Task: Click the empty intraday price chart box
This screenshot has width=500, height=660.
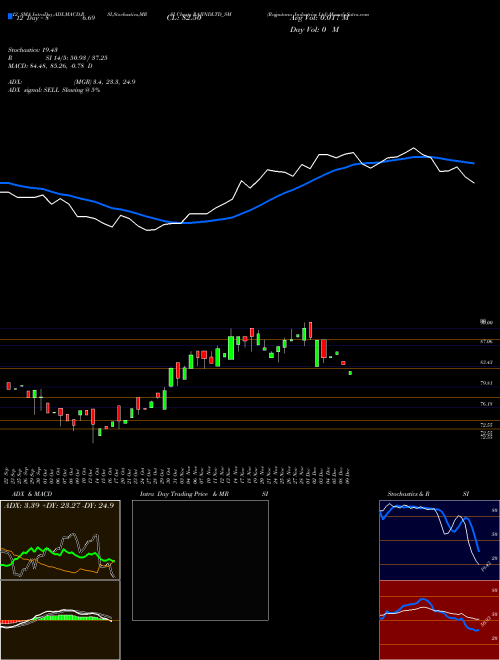Action: click(x=200, y=560)
